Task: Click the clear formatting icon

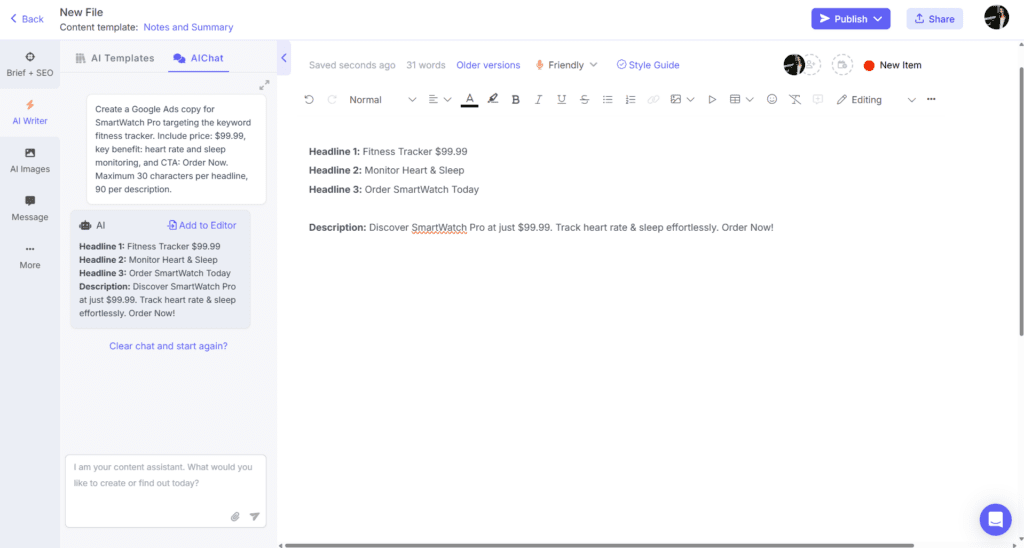Action: tap(794, 99)
